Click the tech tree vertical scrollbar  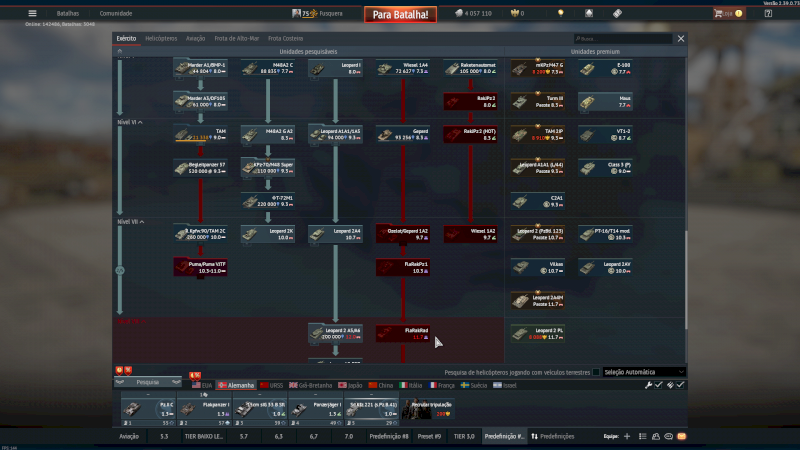[685, 270]
